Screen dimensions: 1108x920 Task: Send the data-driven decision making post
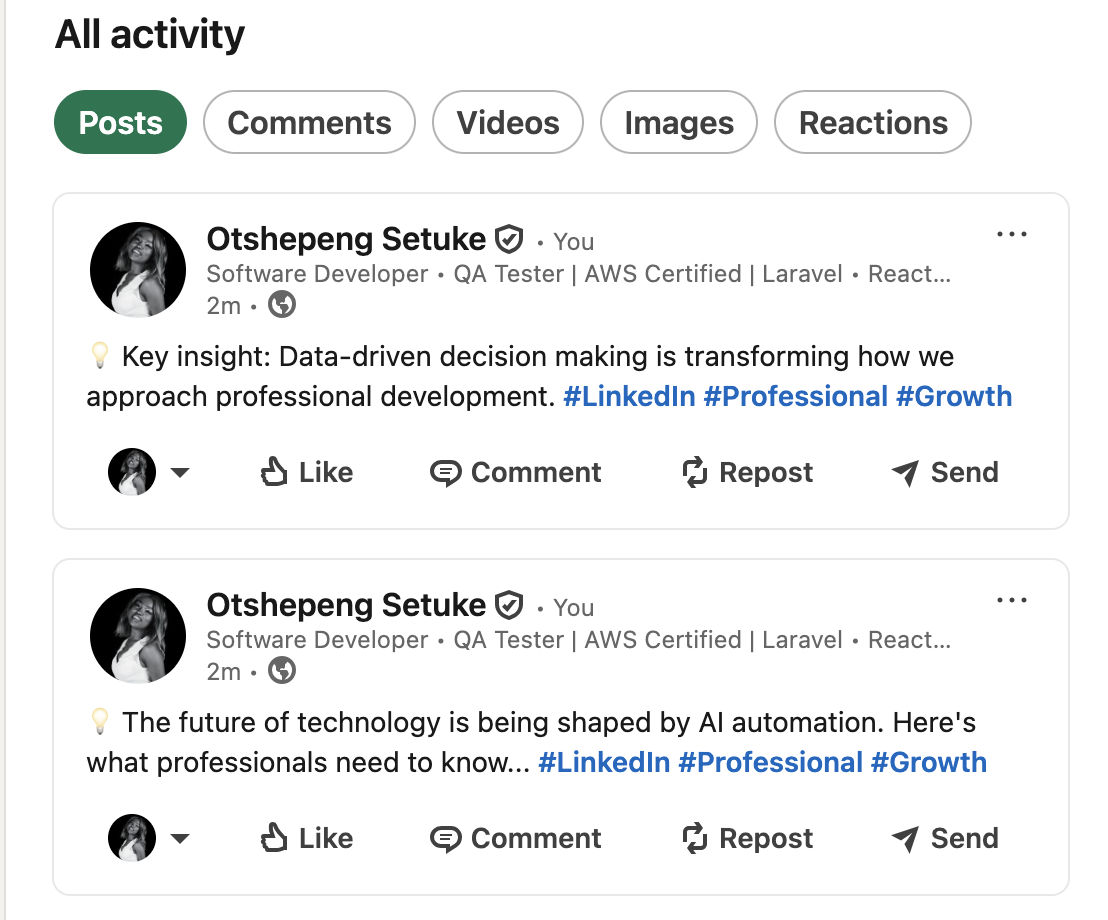(944, 472)
